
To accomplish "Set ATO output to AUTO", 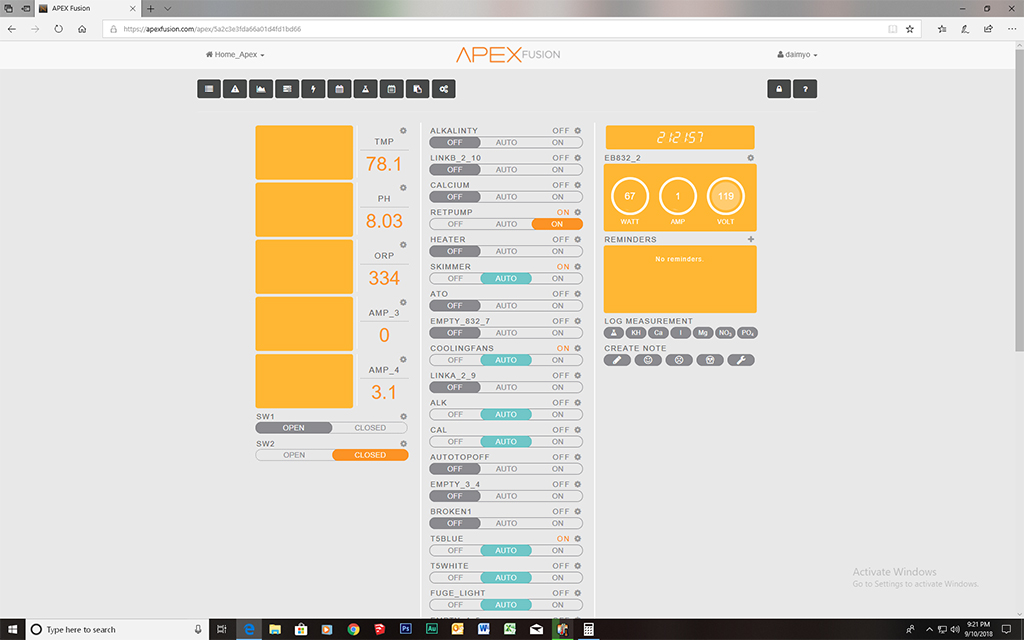I will tap(506, 306).
